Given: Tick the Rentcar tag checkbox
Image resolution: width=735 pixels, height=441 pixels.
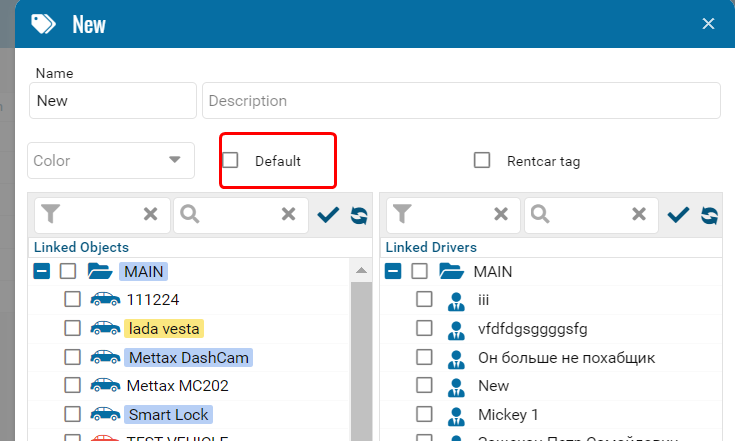Looking at the screenshot, I should 482,160.
